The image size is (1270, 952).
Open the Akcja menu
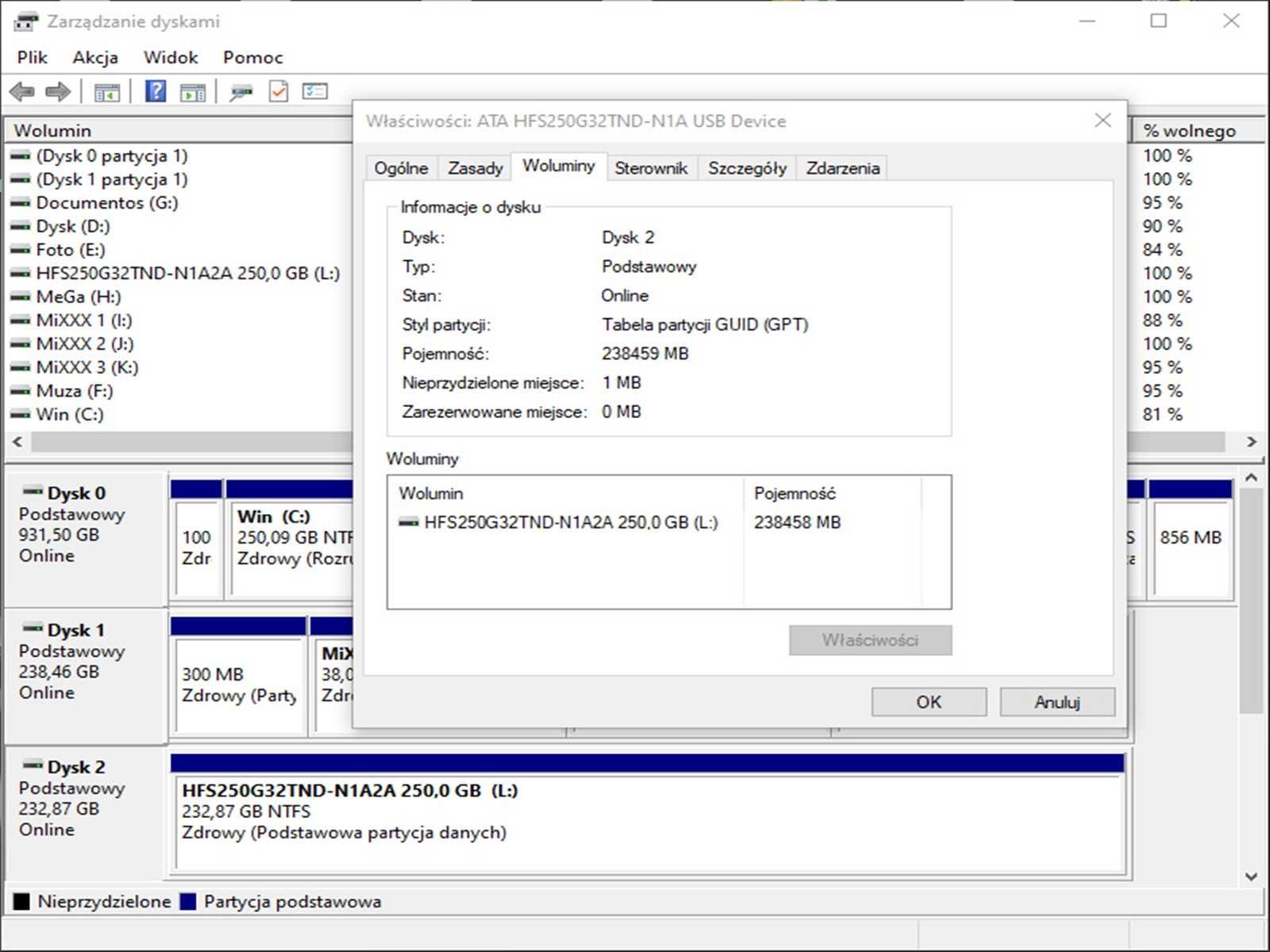pyautogui.click(x=95, y=57)
